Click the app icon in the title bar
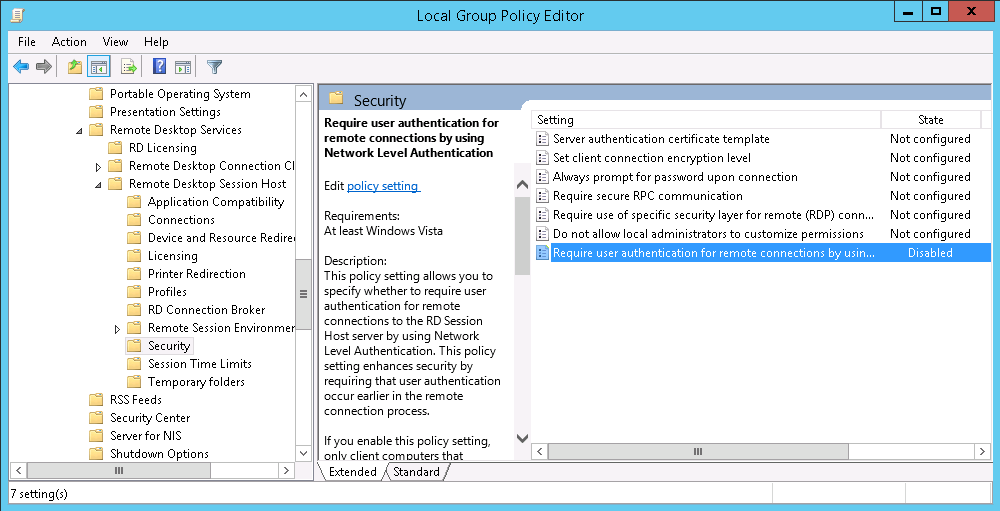The height and width of the screenshot is (511, 1000). [x=17, y=14]
